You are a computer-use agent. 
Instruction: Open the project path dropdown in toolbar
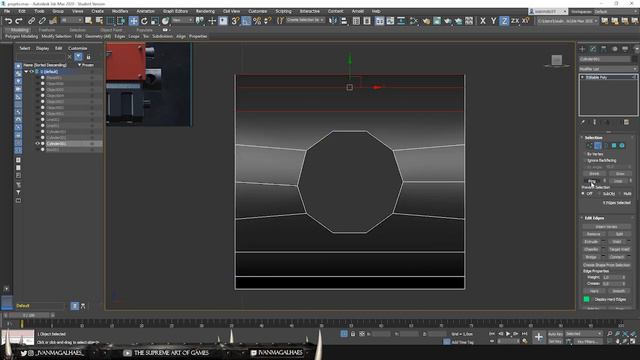[x=567, y=20]
